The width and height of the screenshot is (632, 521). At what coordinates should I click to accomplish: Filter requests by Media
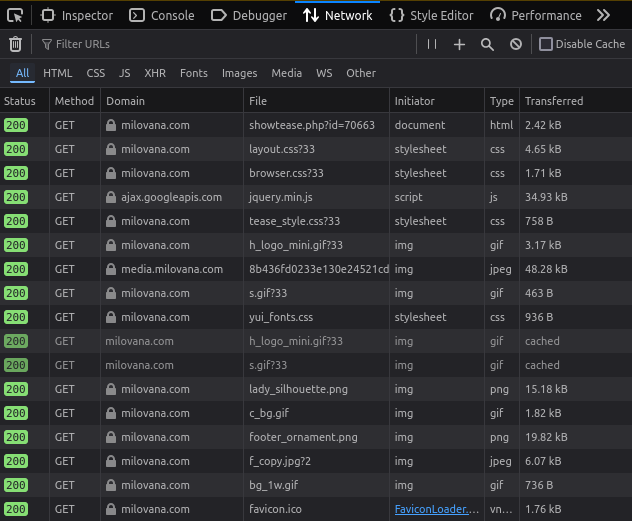[287, 73]
